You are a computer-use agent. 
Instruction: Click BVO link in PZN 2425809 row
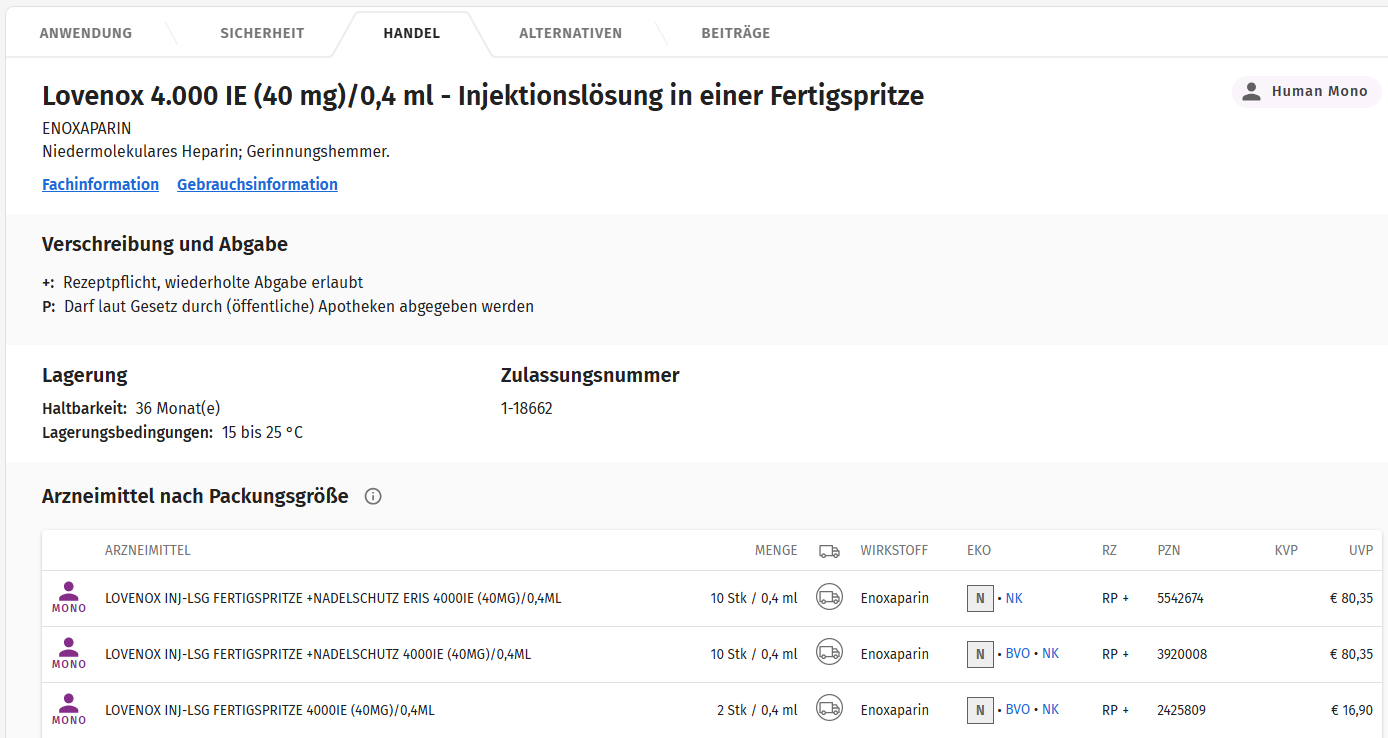tap(1017, 710)
